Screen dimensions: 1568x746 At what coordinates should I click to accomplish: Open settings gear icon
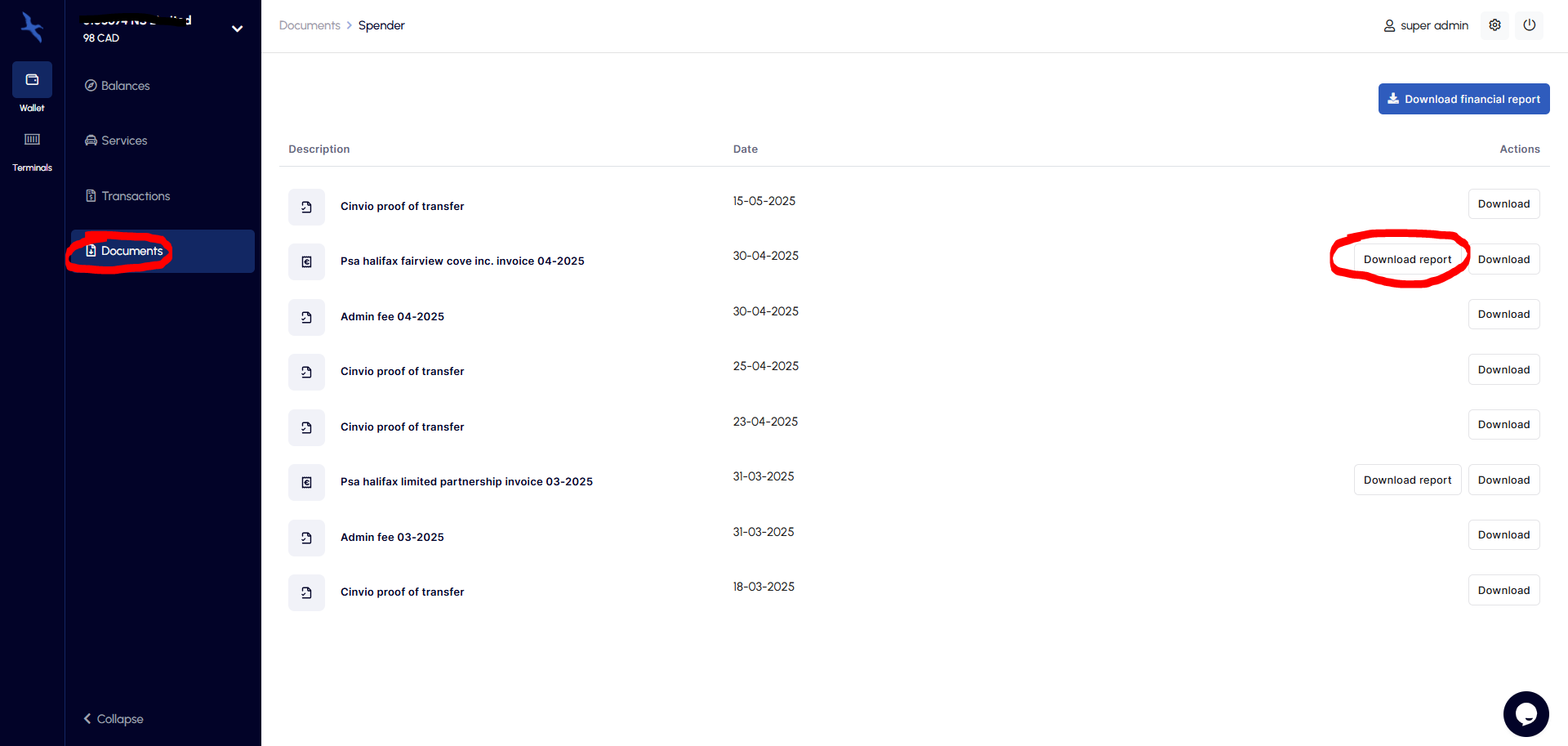click(1494, 25)
